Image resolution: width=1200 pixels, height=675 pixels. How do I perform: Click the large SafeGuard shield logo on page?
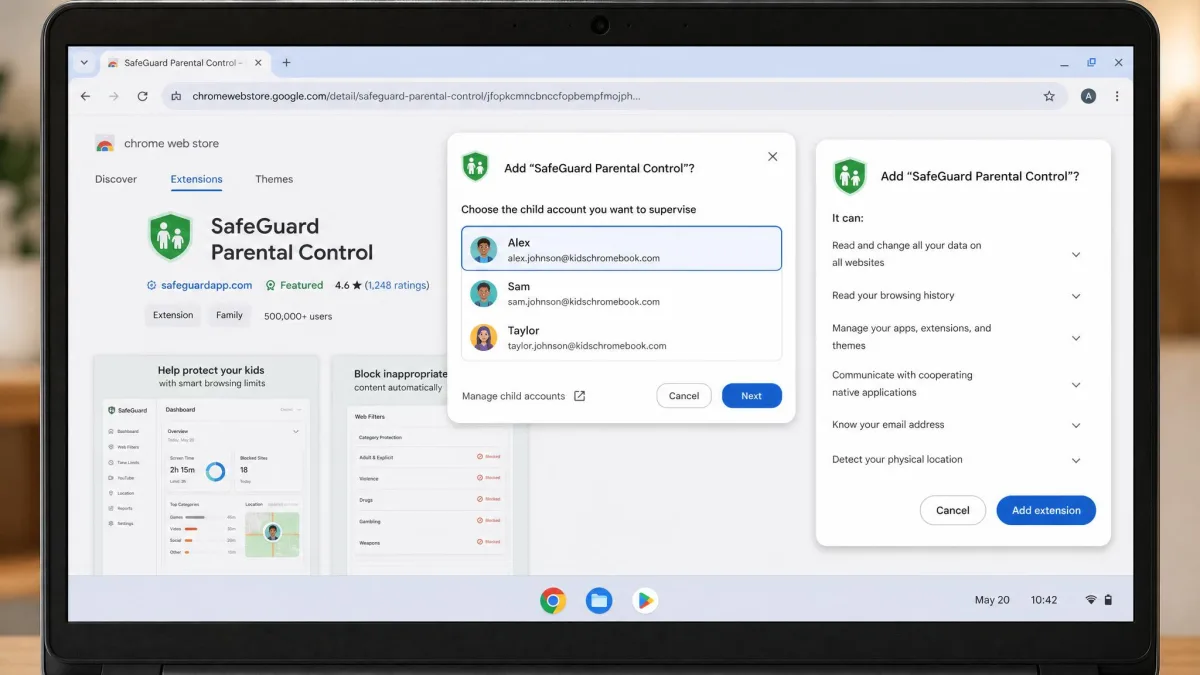pos(170,237)
